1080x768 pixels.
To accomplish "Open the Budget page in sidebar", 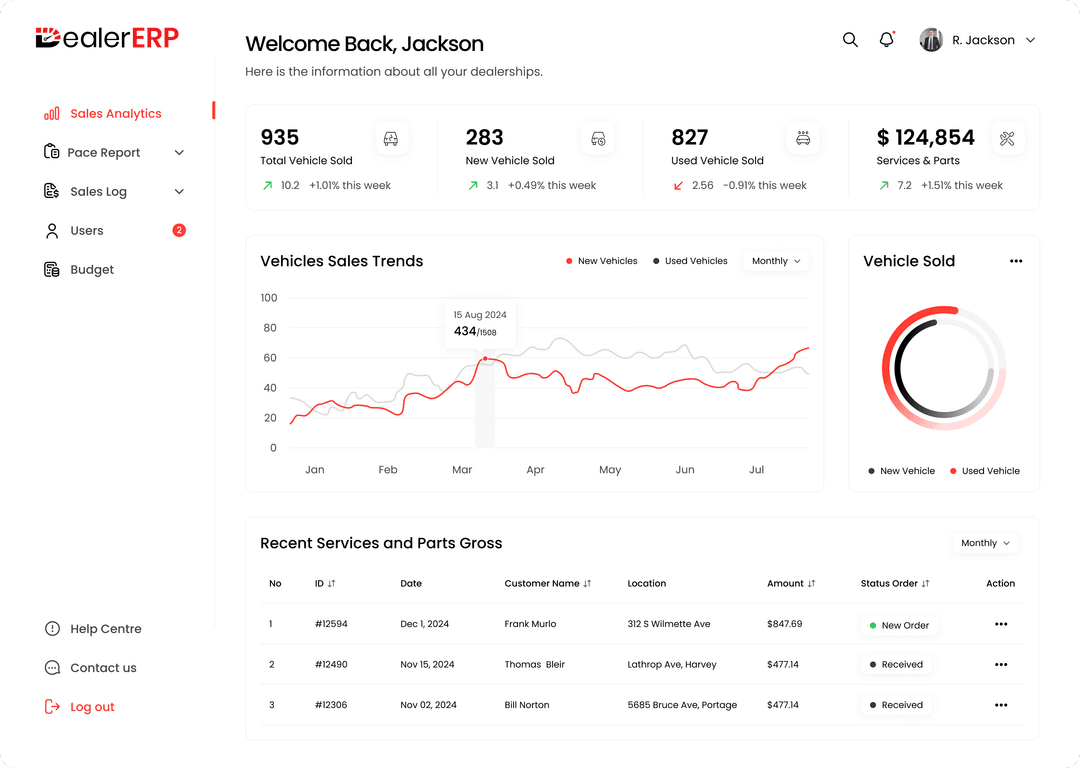I will (x=91, y=270).
